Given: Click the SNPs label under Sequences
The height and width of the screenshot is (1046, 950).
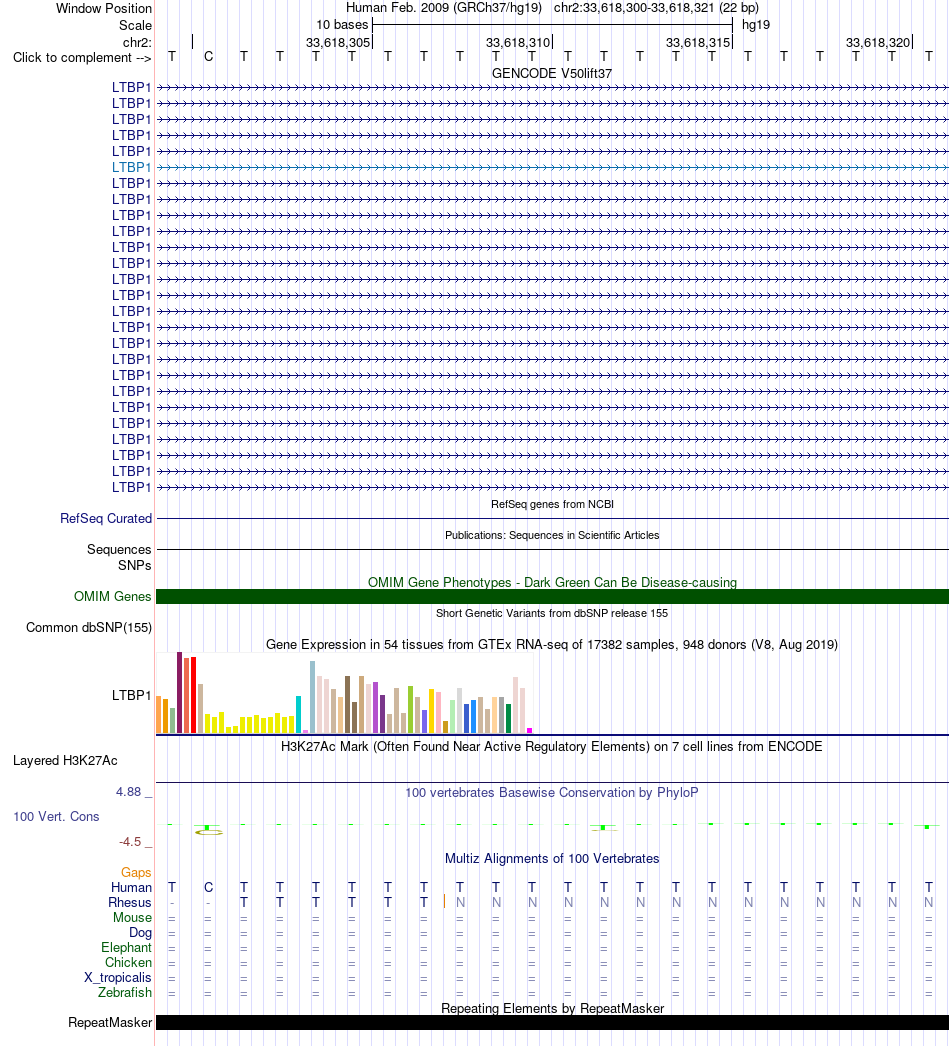Looking at the screenshot, I should tap(135, 565).
